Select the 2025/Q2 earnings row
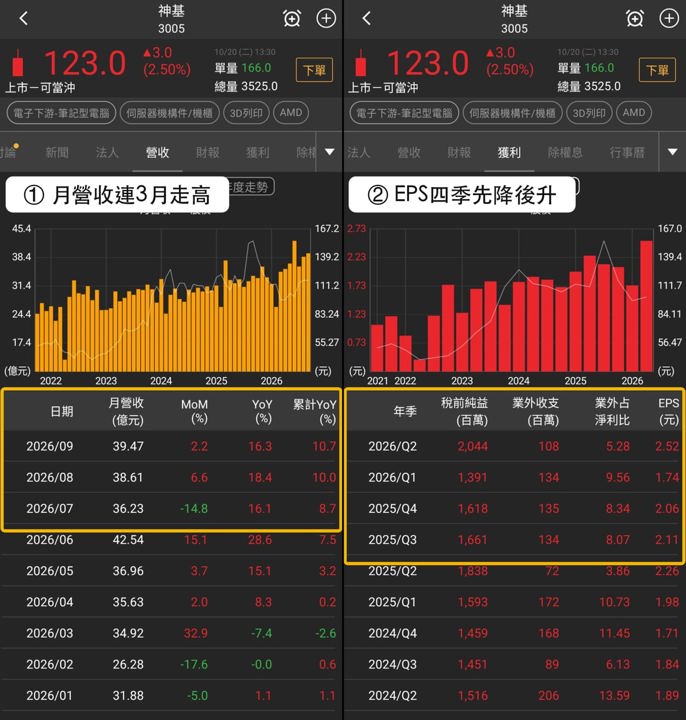The width and height of the screenshot is (686, 720). click(x=514, y=571)
